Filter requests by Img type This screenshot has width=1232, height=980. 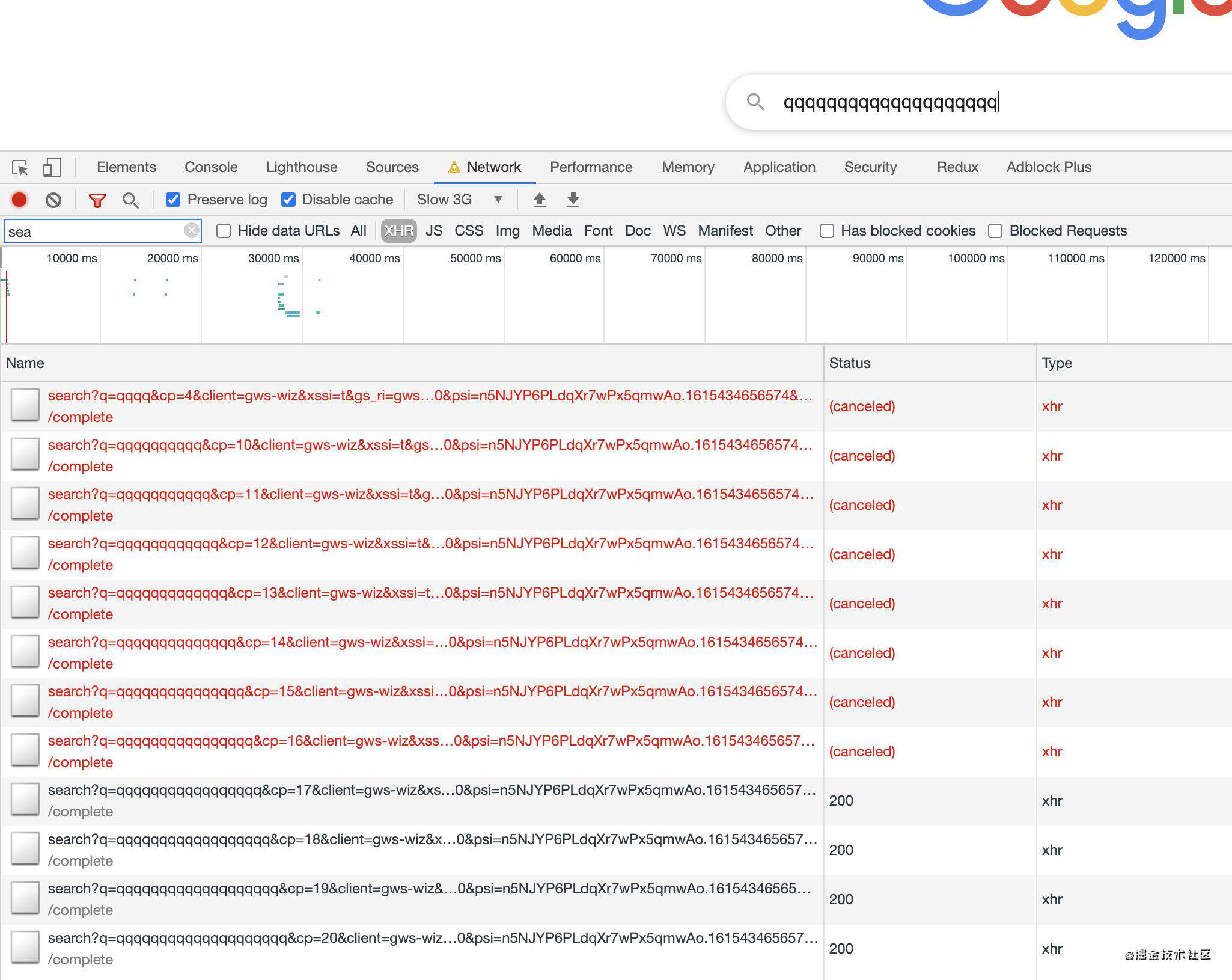pos(507,231)
